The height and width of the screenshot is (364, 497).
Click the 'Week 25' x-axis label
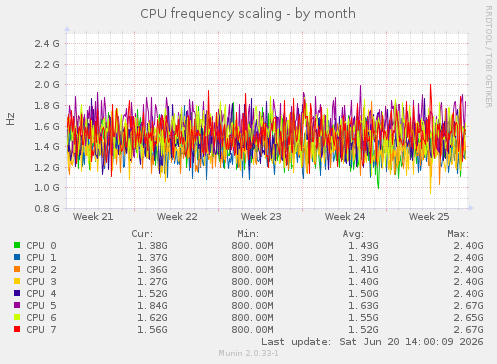[x=429, y=217]
